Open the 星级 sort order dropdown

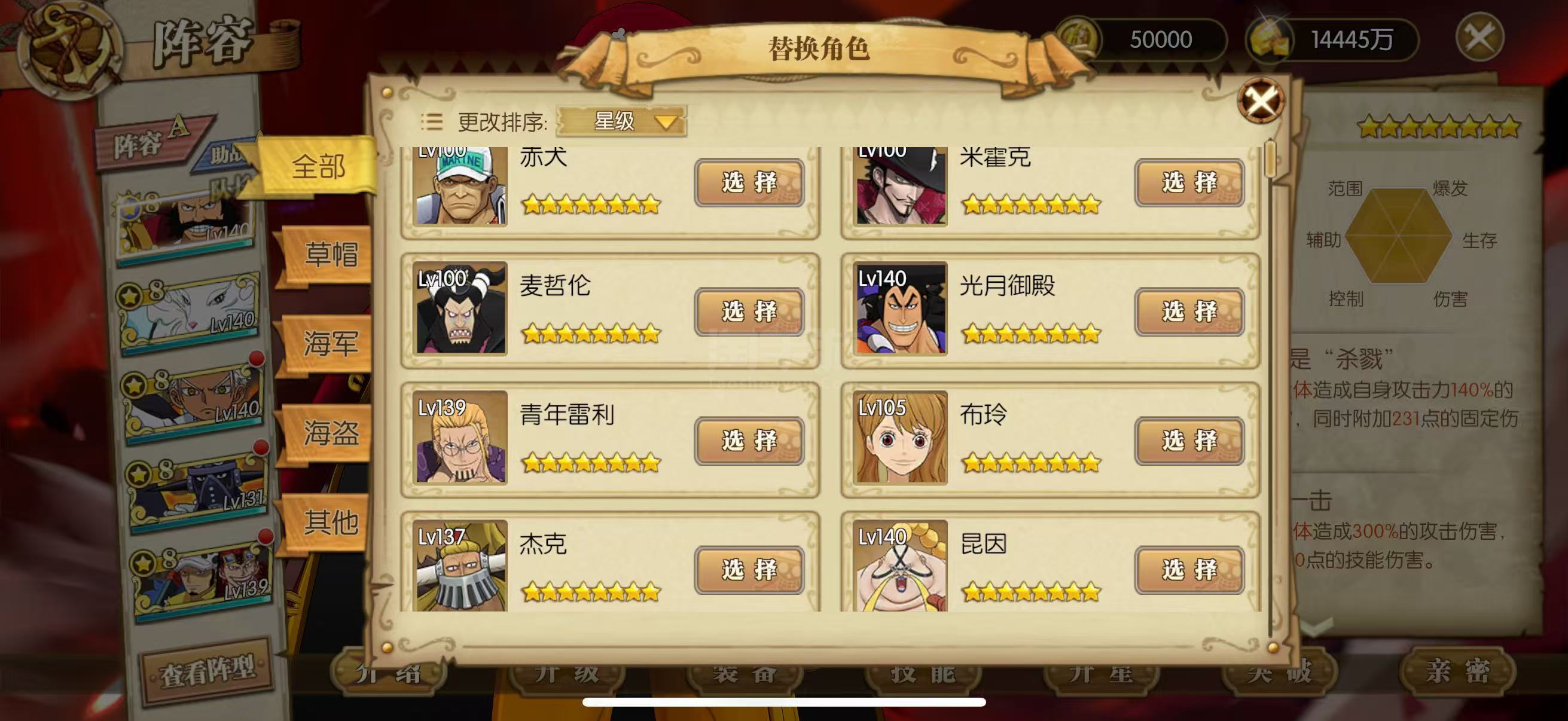[621, 121]
